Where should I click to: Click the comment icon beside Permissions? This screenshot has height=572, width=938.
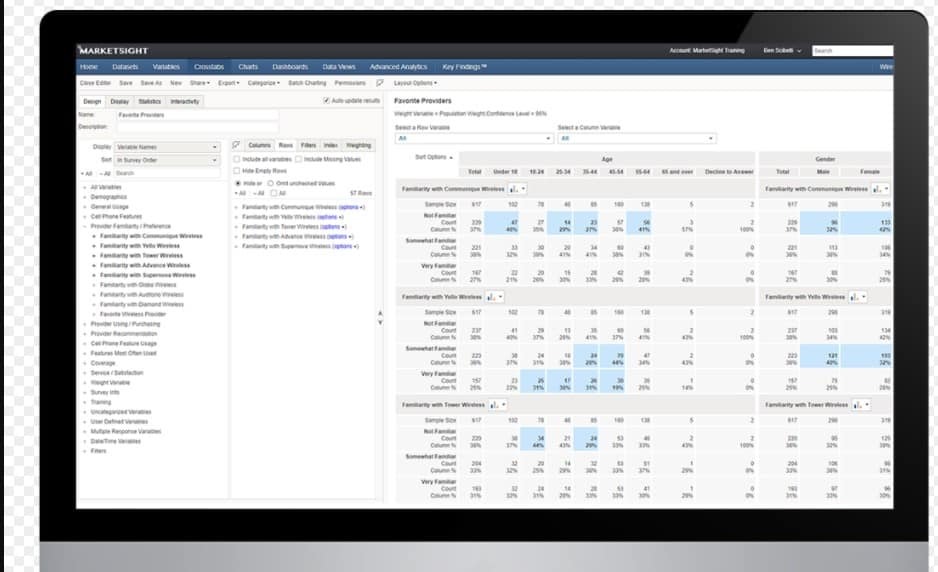tap(379, 83)
